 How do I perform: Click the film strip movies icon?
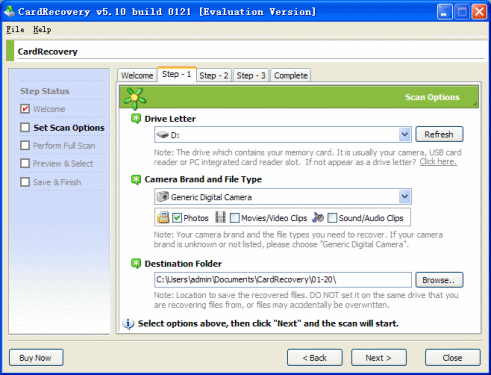pyautogui.click(x=220, y=217)
